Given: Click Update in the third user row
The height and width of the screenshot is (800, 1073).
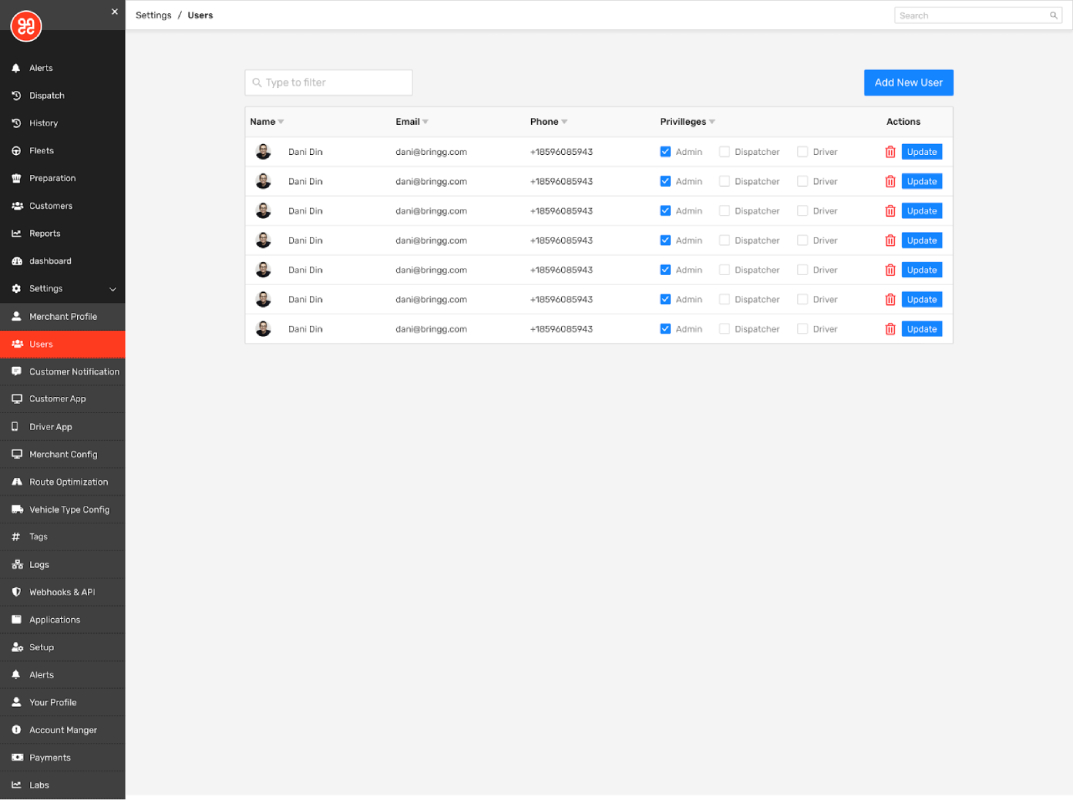Looking at the screenshot, I should [922, 211].
